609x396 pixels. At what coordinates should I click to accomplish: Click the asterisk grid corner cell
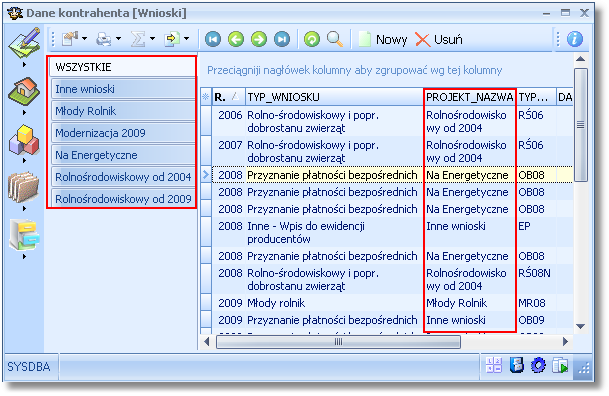click(206, 97)
